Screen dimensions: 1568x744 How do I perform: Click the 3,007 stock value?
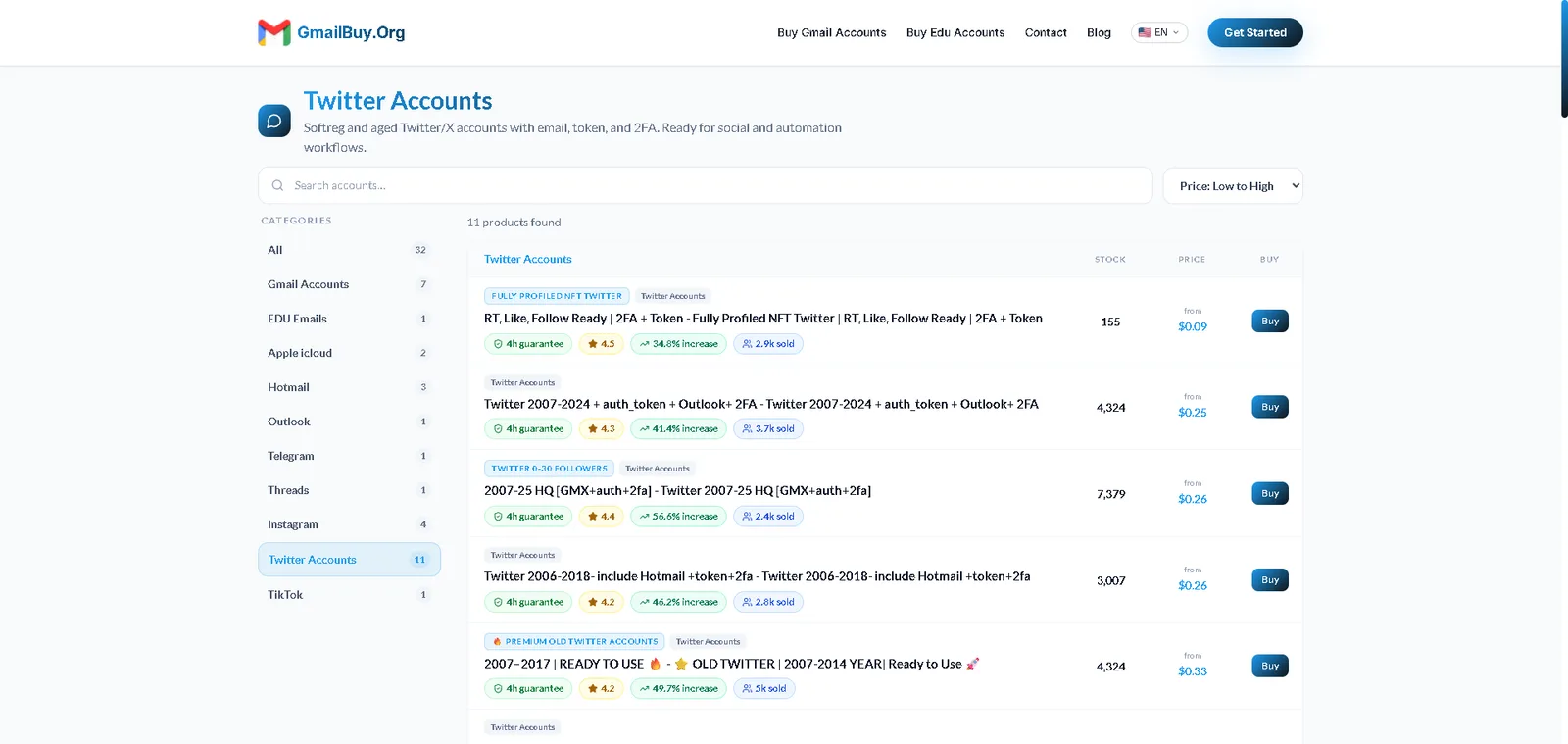click(x=1110, y=581)
